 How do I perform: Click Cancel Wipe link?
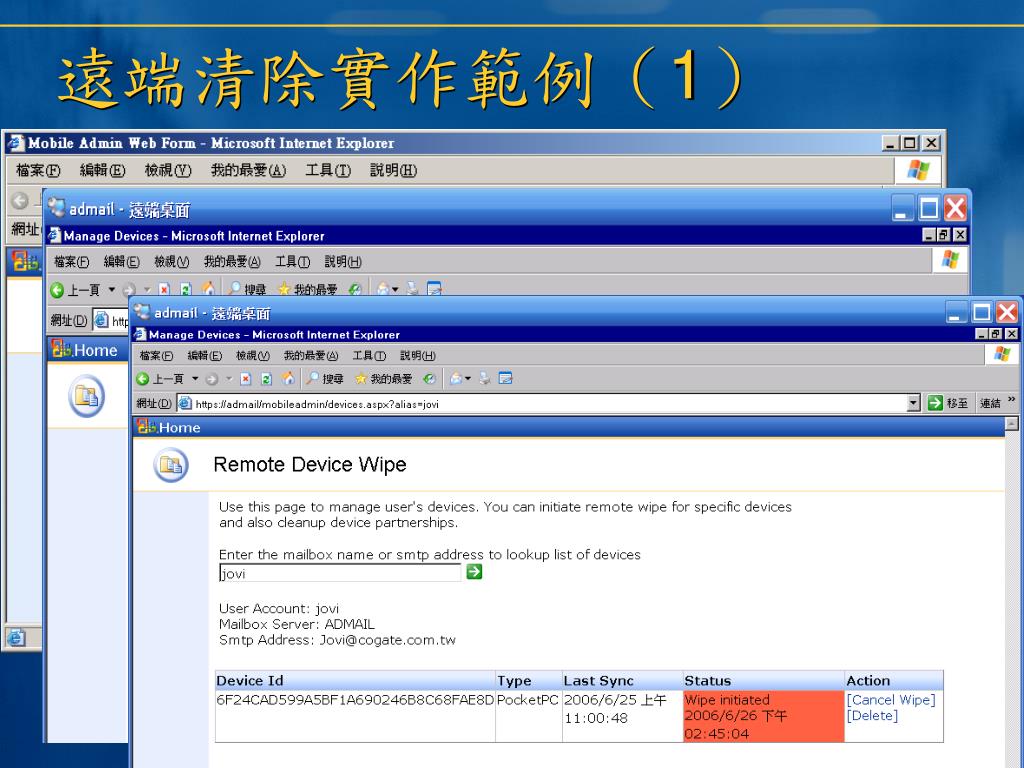(891, 699)
